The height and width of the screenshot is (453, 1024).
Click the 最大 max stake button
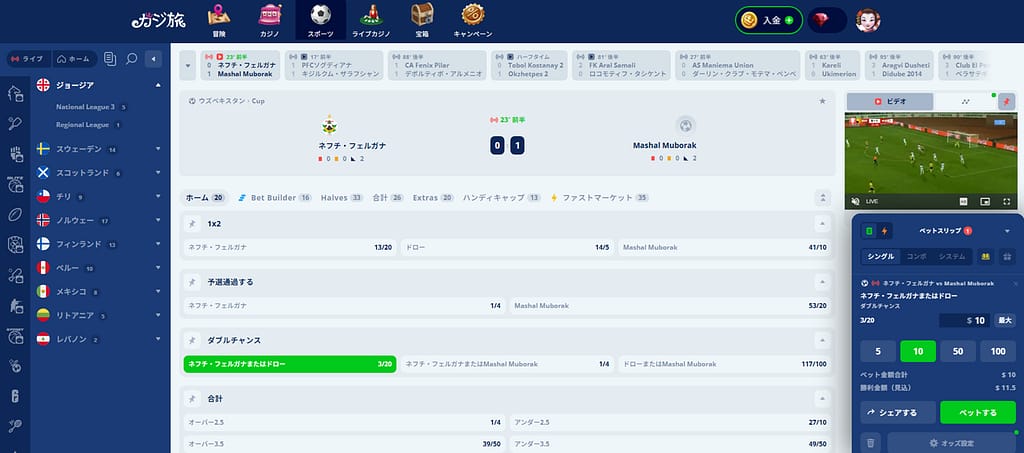(x=1004, y=320)
